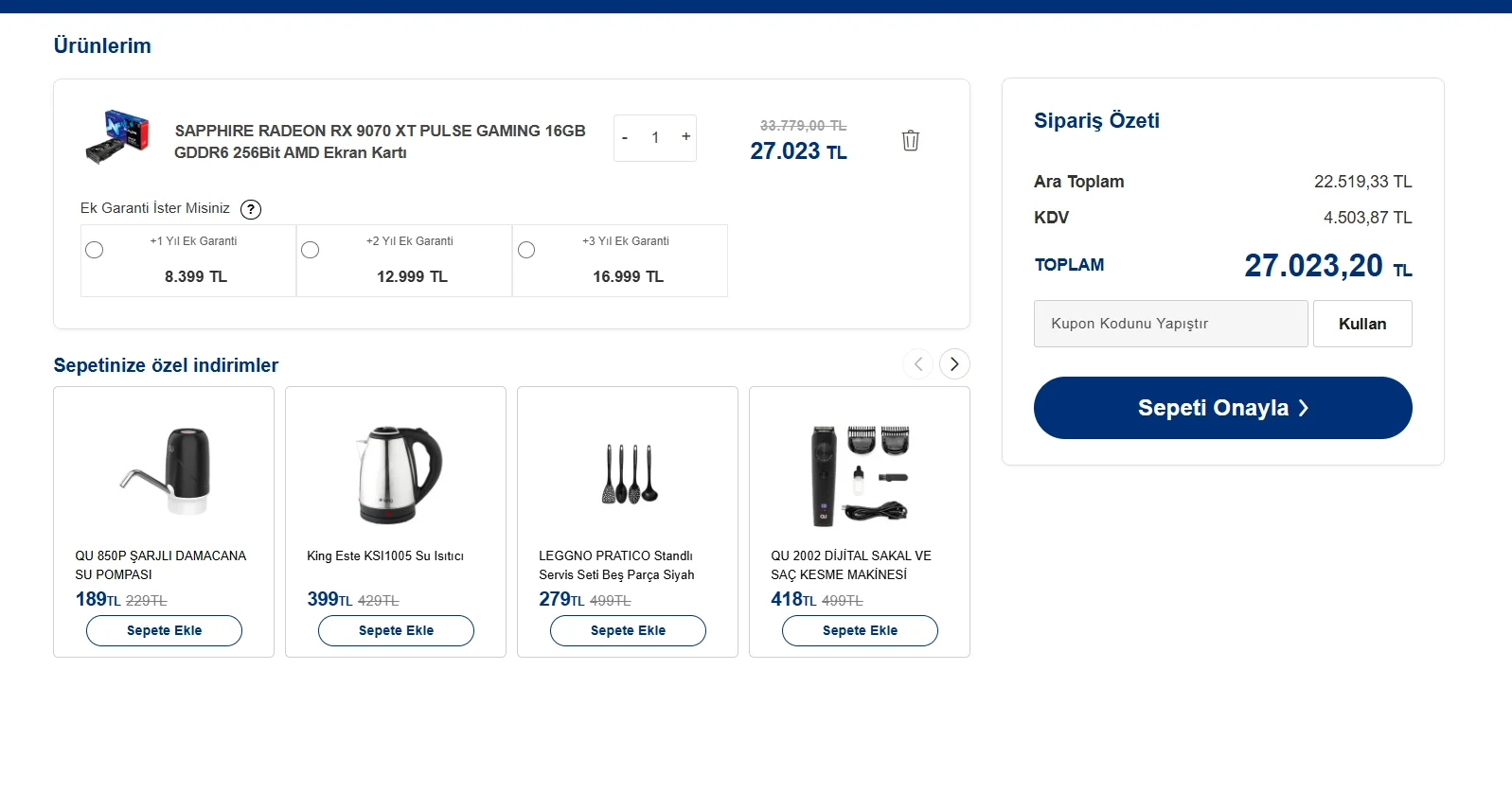Screen dimensions: 1512x811
Task: Open the Sapphire Radeon graphics card thumbnail
Action: [117, 137]
